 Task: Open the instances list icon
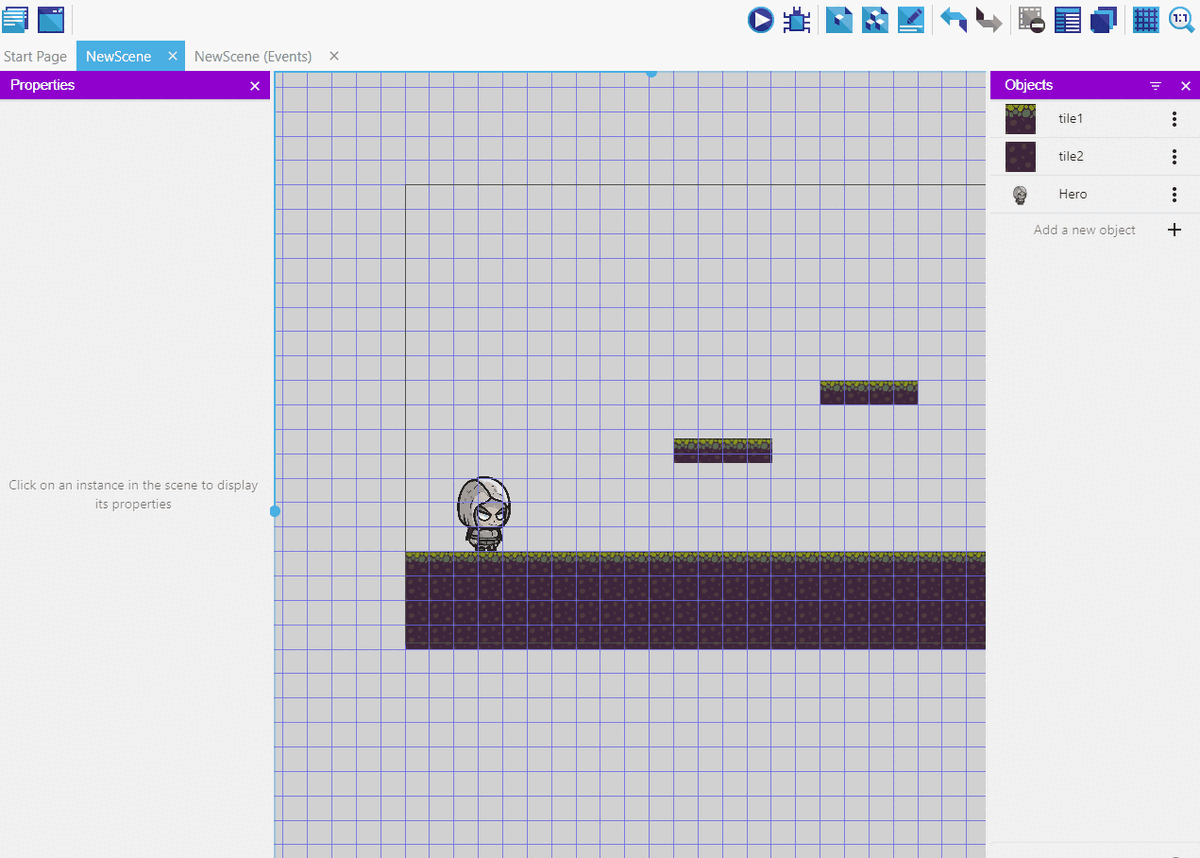pos(1068,19)
